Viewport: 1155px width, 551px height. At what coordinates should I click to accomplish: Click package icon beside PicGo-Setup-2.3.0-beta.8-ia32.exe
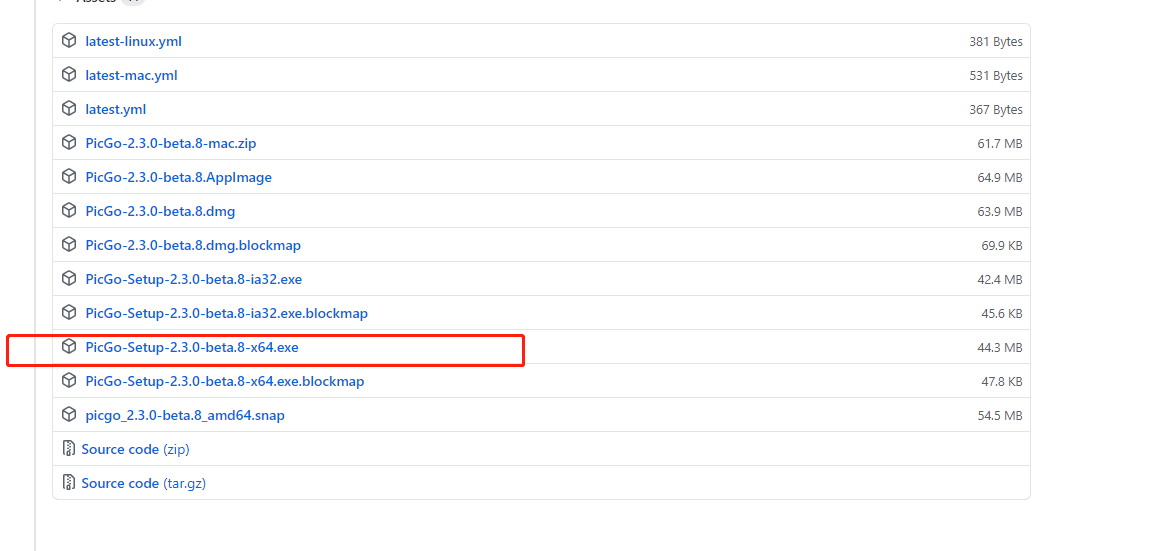coord(69,278)
